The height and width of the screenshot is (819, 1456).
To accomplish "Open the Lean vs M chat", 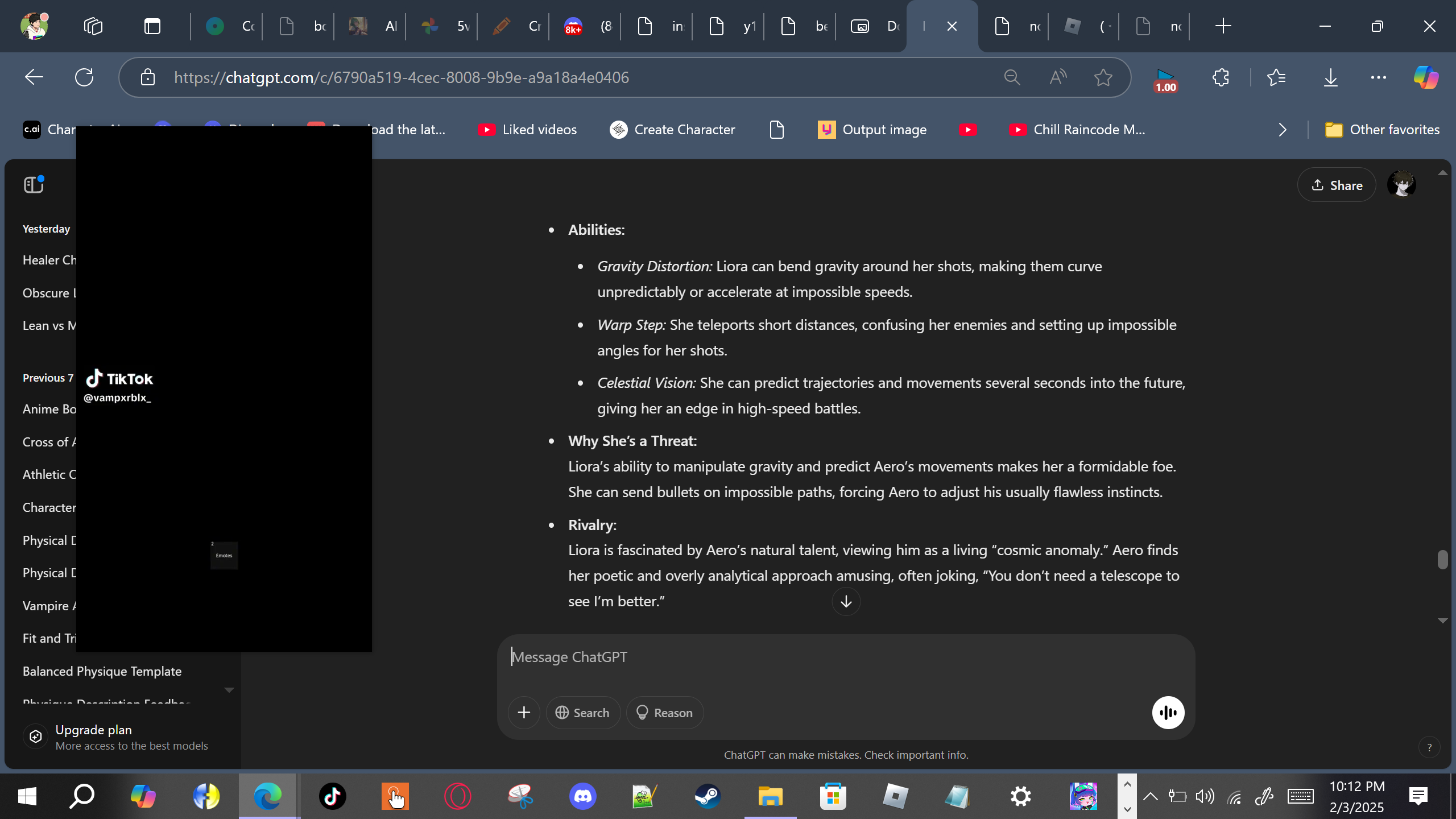I will pyautogui.click(x=49, y=325).
